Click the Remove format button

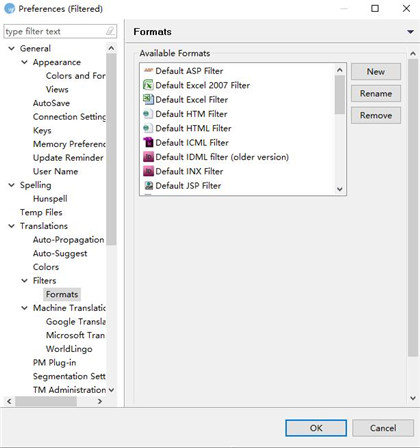(376, 116)
